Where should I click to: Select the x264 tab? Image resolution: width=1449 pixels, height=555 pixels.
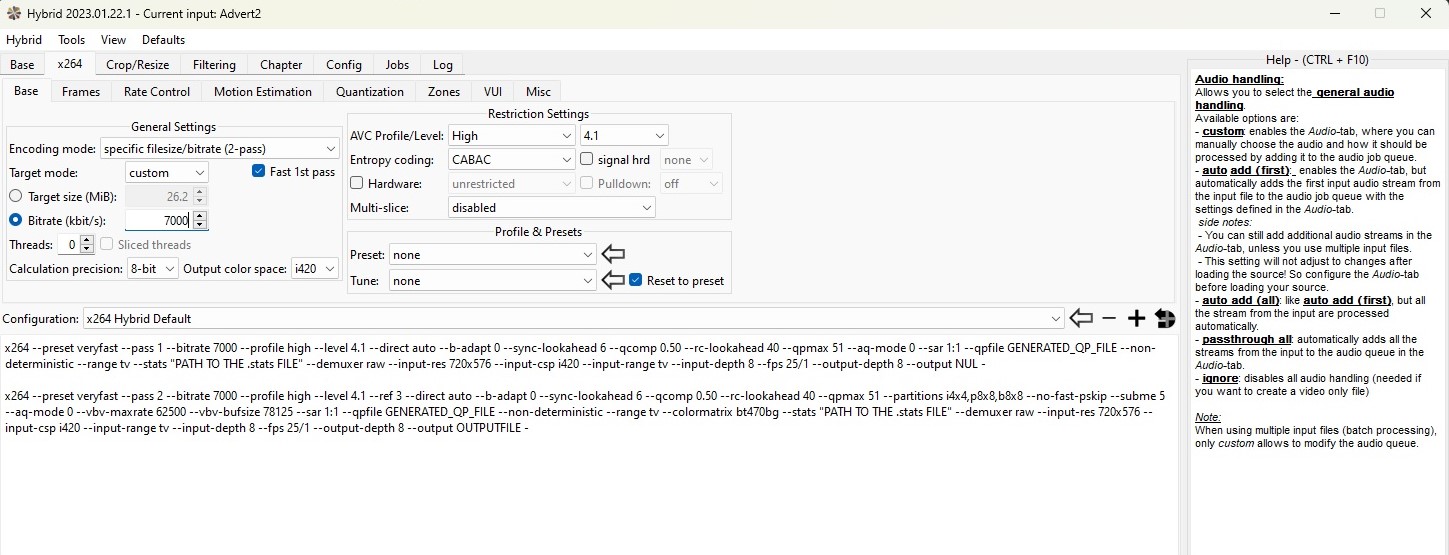click(x=69, y=64)
